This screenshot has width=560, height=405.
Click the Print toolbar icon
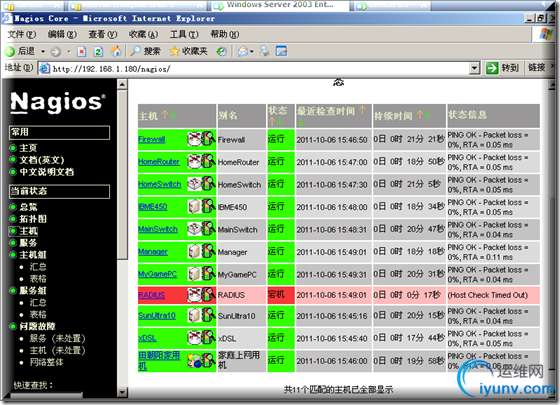click(x=265, y=51)
